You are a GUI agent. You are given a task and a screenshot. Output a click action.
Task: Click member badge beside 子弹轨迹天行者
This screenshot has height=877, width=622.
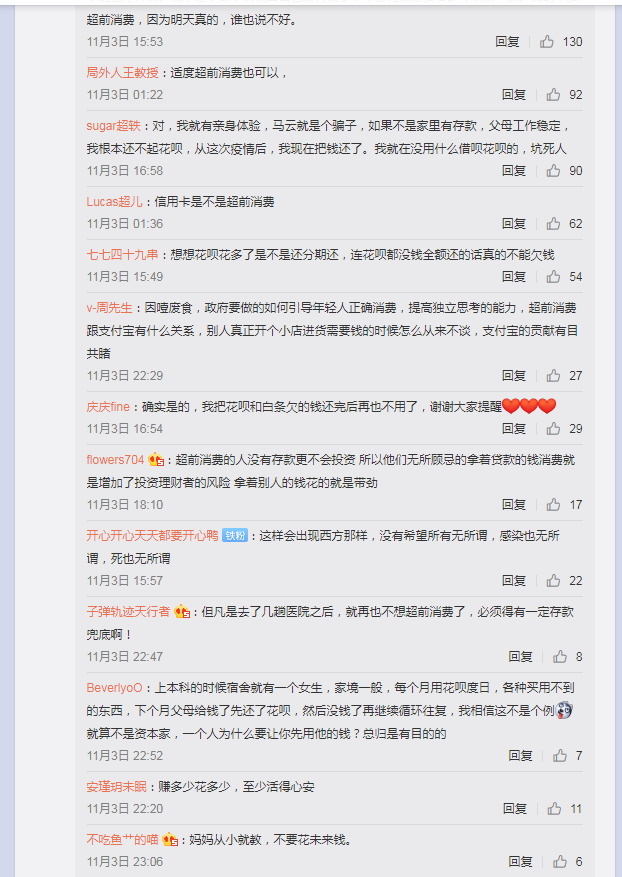pos(182,612)
